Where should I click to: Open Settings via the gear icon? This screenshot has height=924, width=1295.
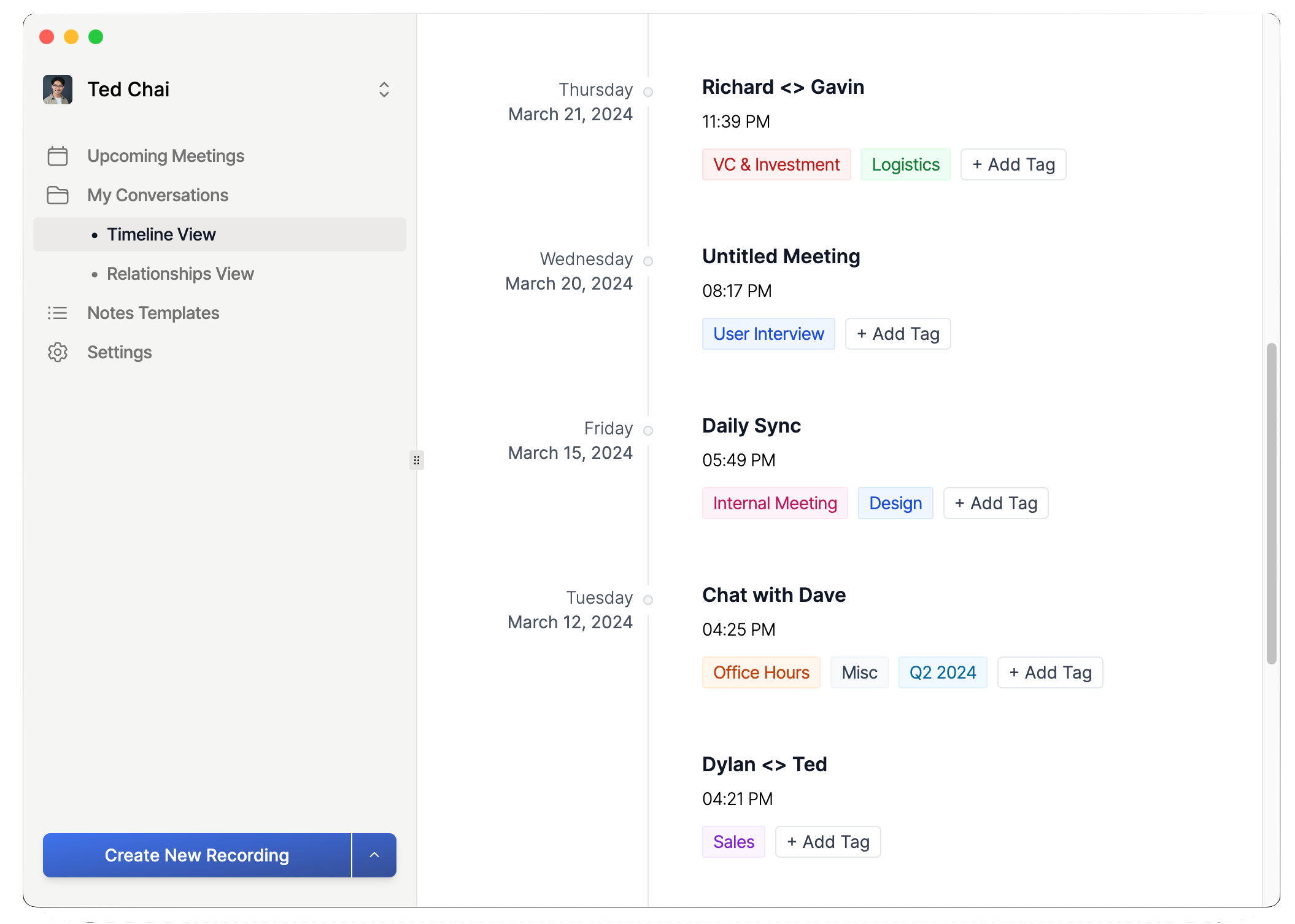coord(57,352)
